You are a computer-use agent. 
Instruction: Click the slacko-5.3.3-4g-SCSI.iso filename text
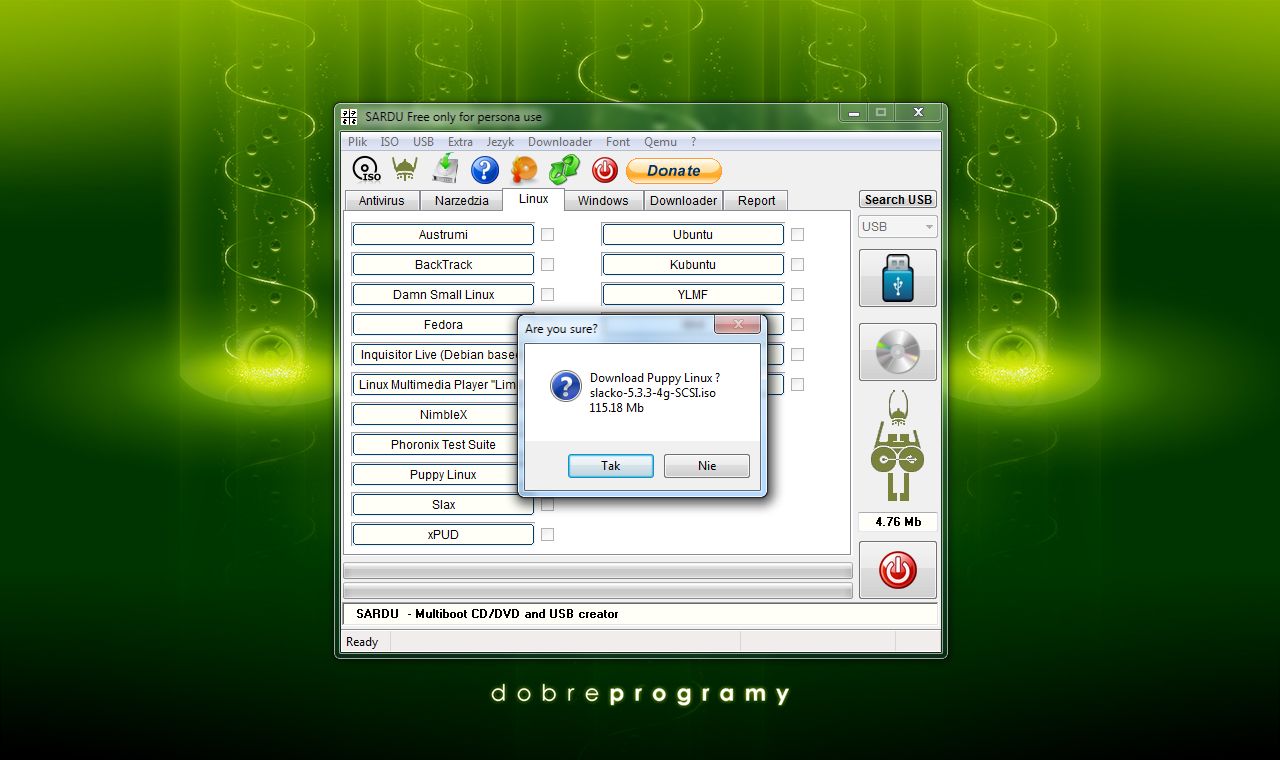click(x=653, y=393)
